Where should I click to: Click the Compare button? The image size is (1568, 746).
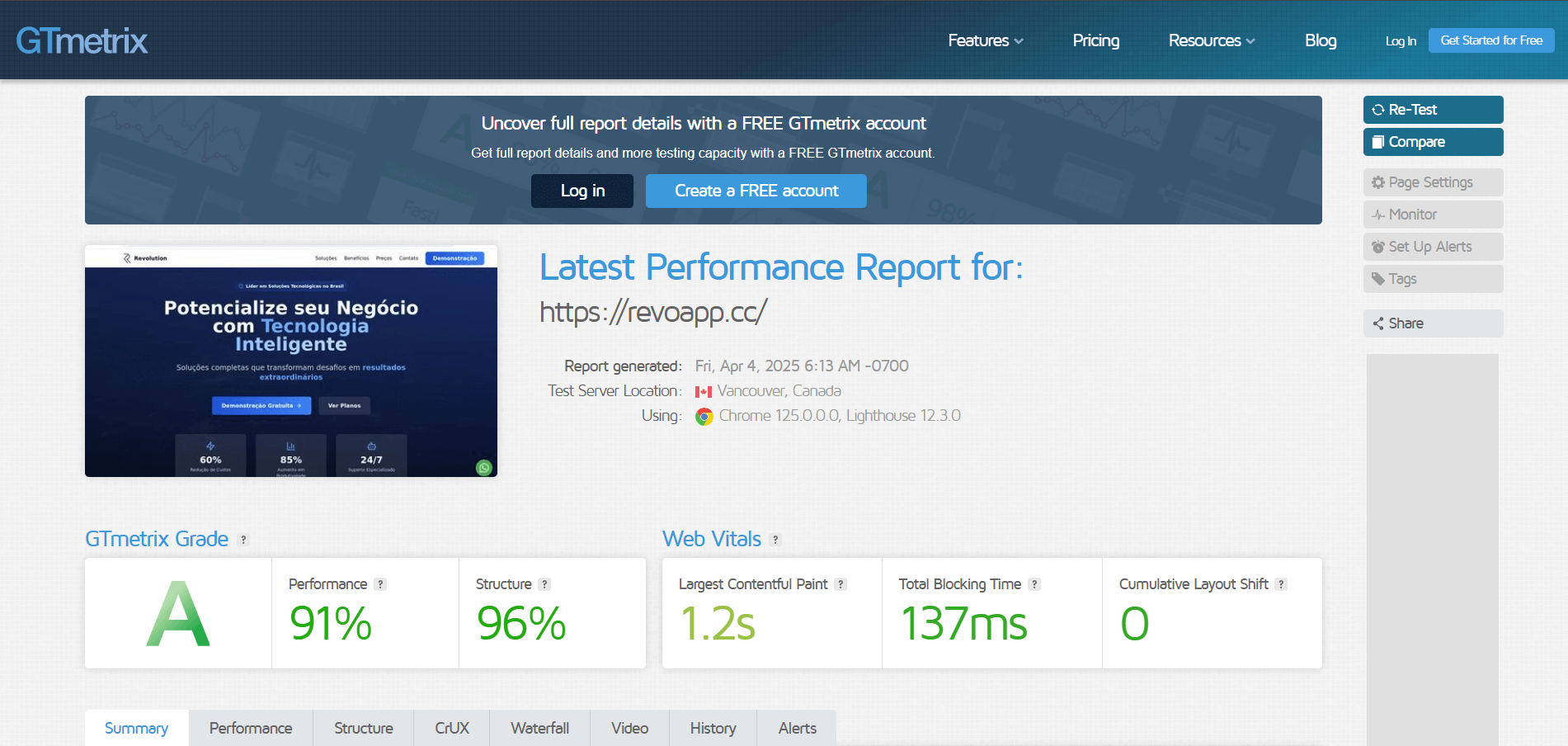(x=1433, y=142)
